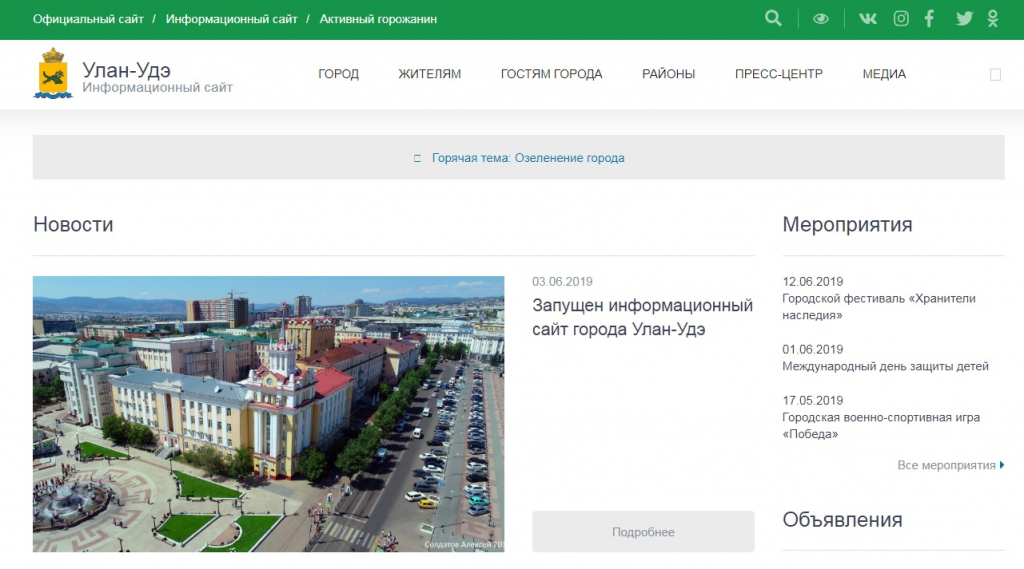Open the ПРЕСС-ЦЕНТР menu

pyautogui.click(x=778, y=74)
